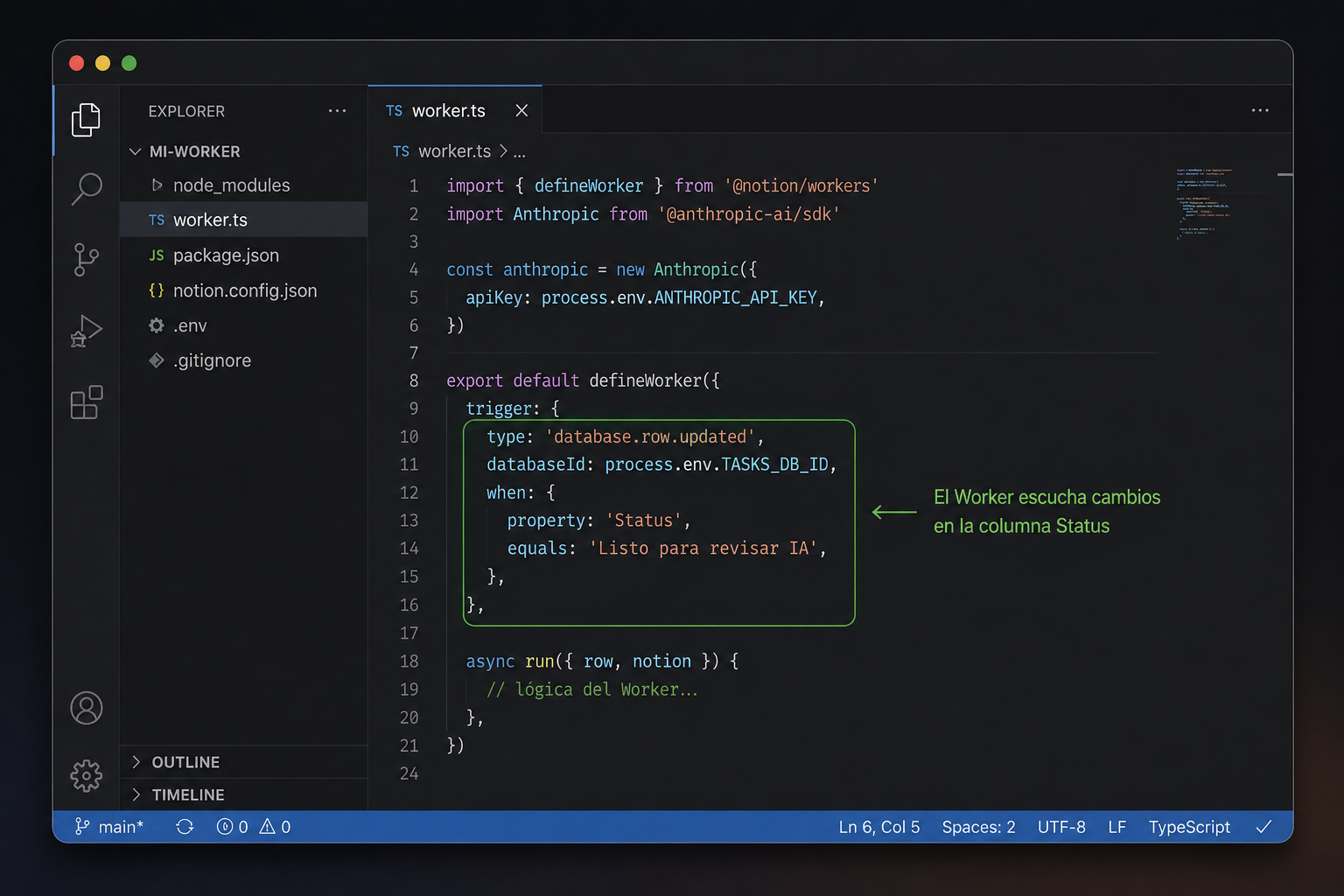The width and height of the screenshot is (1344, 896).
Task: Click braces icon beside notion.config.json
Action: point(157,290)
